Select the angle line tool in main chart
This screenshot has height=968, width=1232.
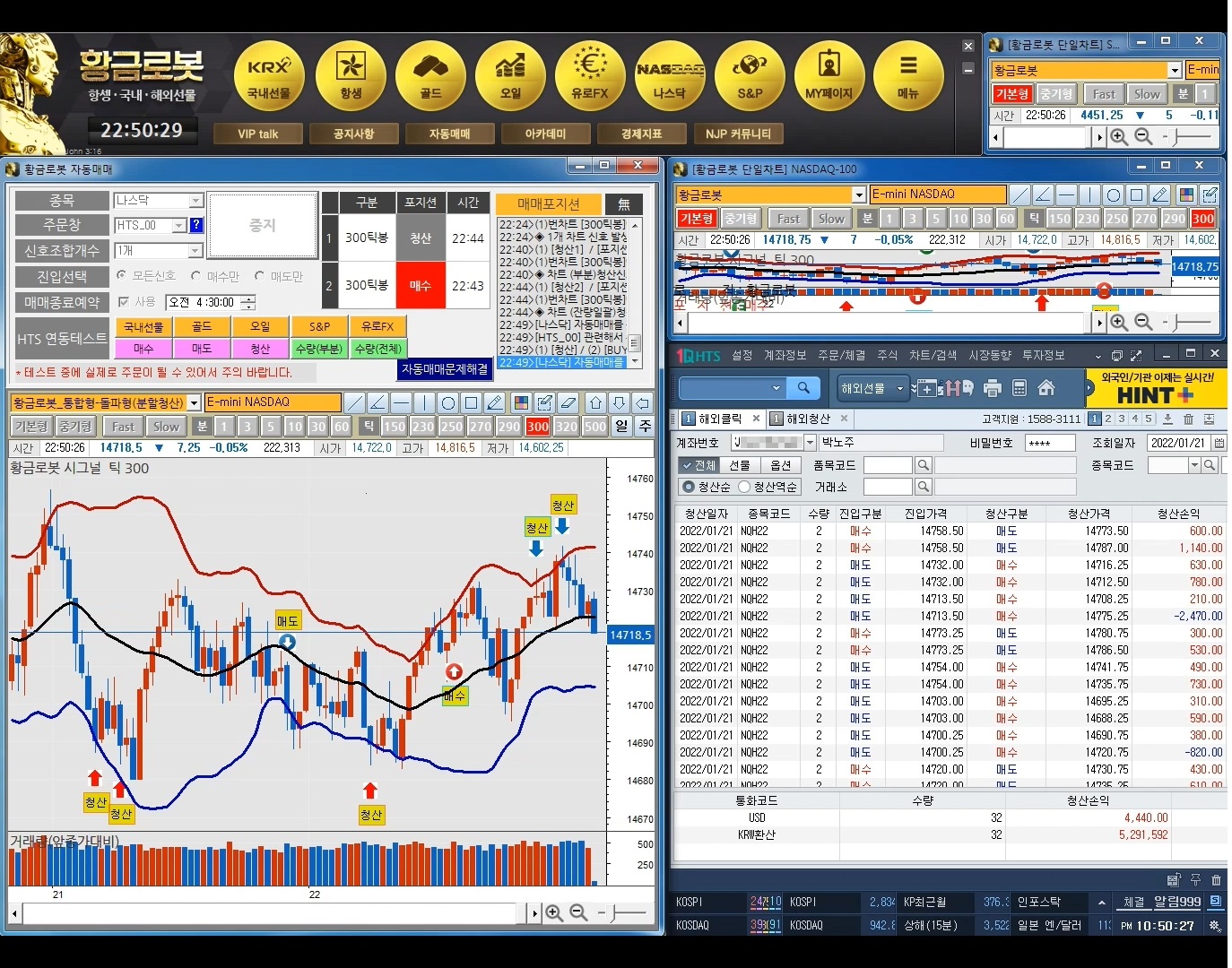[x=377, y=402]
